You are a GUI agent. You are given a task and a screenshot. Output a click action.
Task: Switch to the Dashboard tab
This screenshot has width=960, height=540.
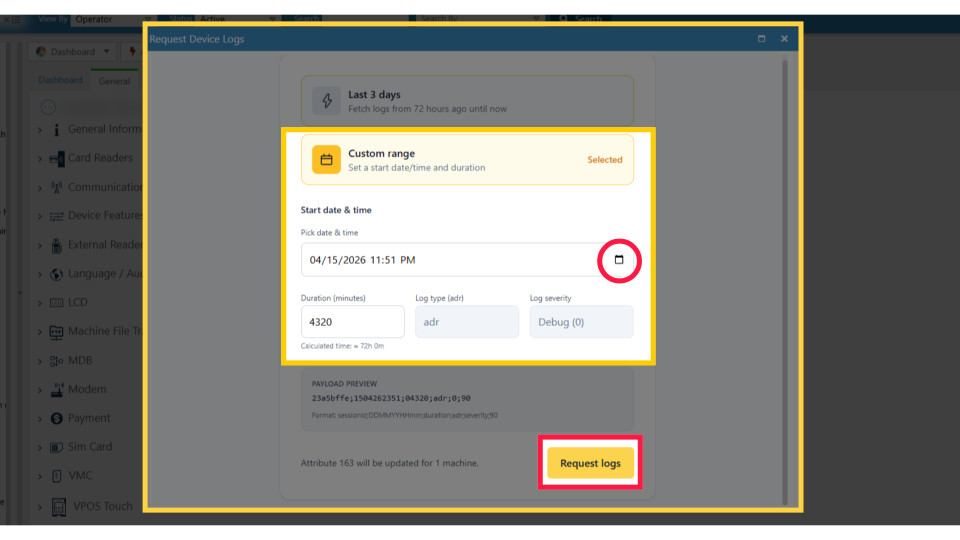click(60, 80)
